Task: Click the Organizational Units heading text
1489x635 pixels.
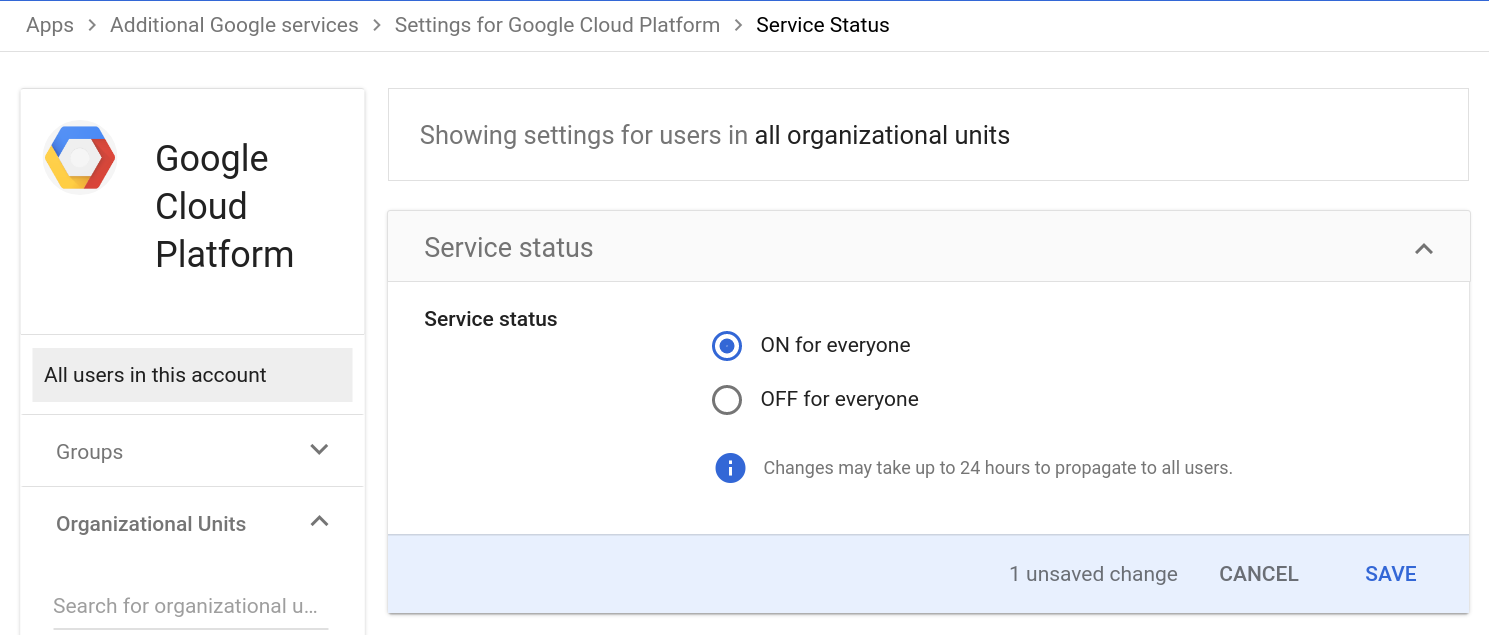Action: pyautogui.click(x=151, y=524)
